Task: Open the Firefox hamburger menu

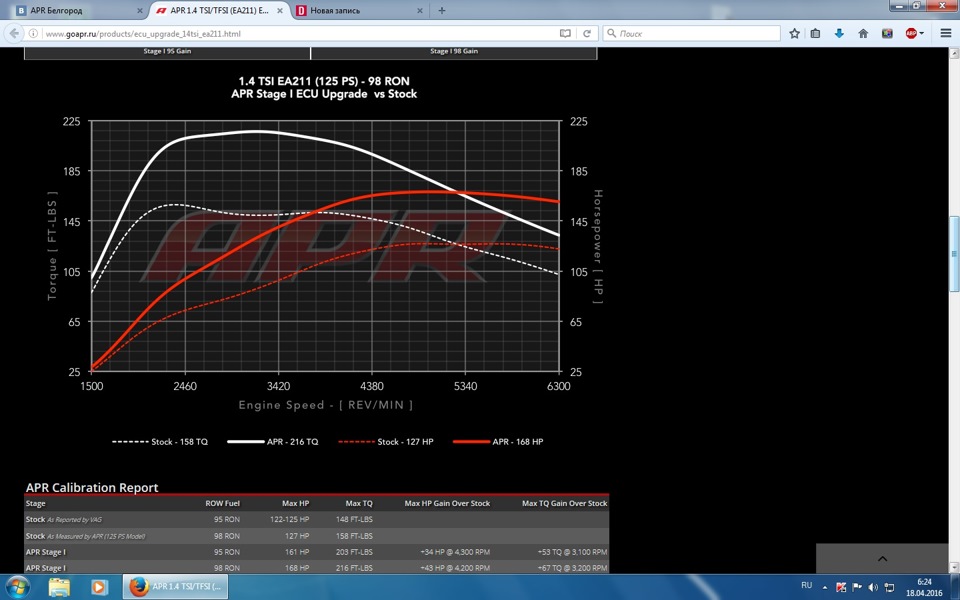Action: [946, 34]
